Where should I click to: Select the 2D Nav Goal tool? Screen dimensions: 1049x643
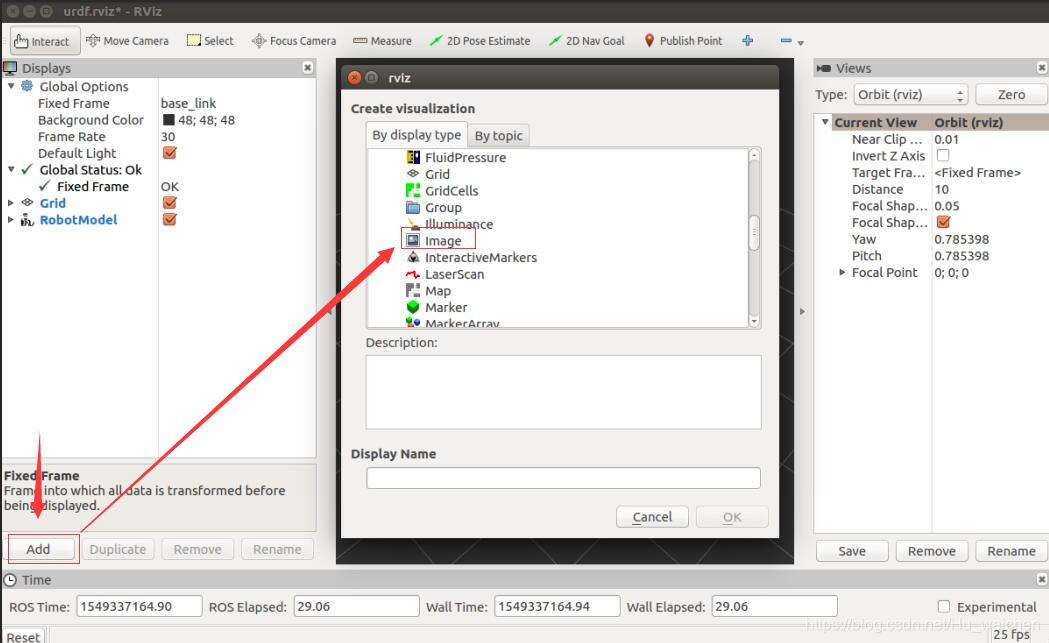(587, 41)
